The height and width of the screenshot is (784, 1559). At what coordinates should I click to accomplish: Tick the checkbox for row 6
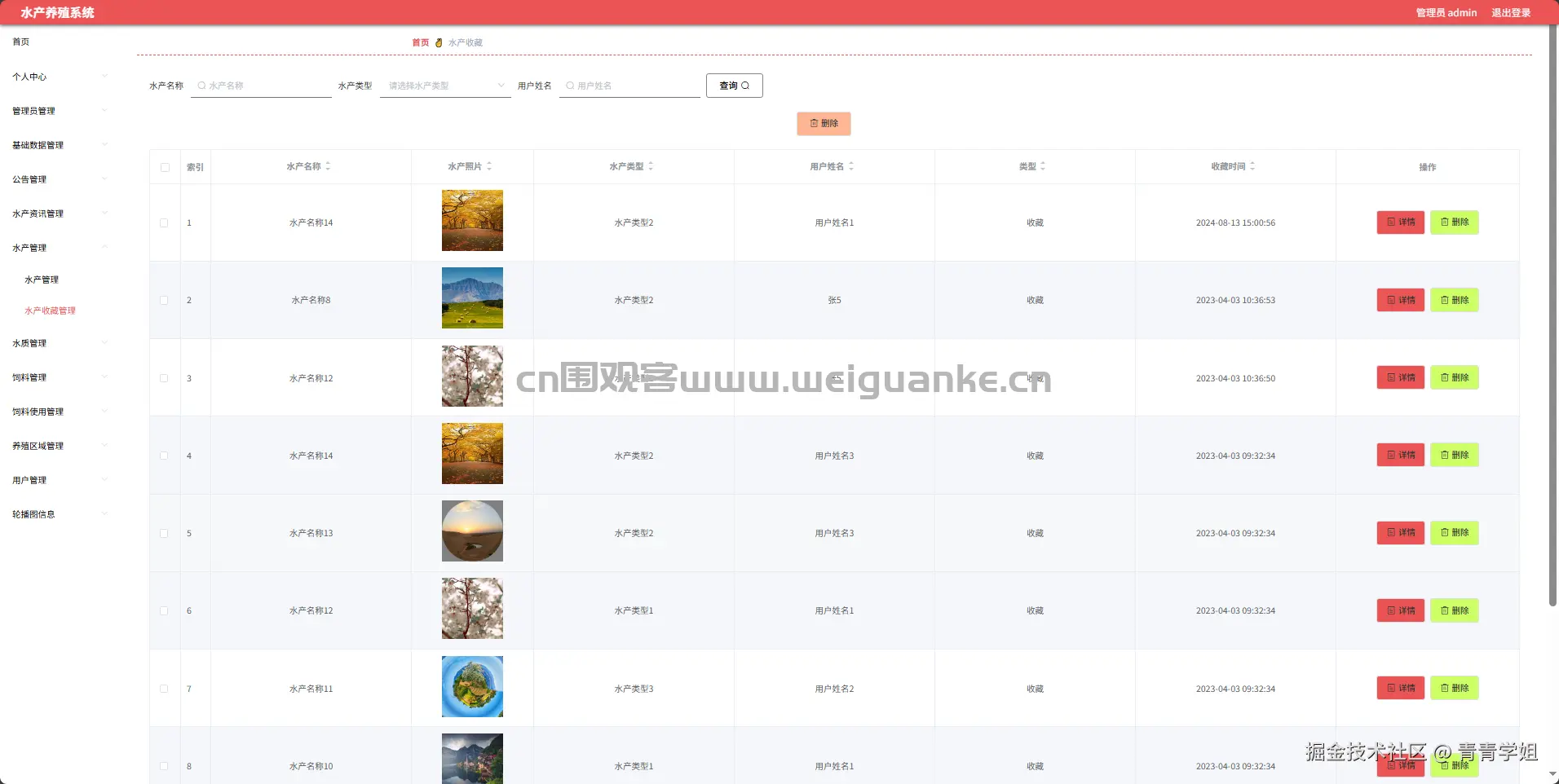(164, 610)
